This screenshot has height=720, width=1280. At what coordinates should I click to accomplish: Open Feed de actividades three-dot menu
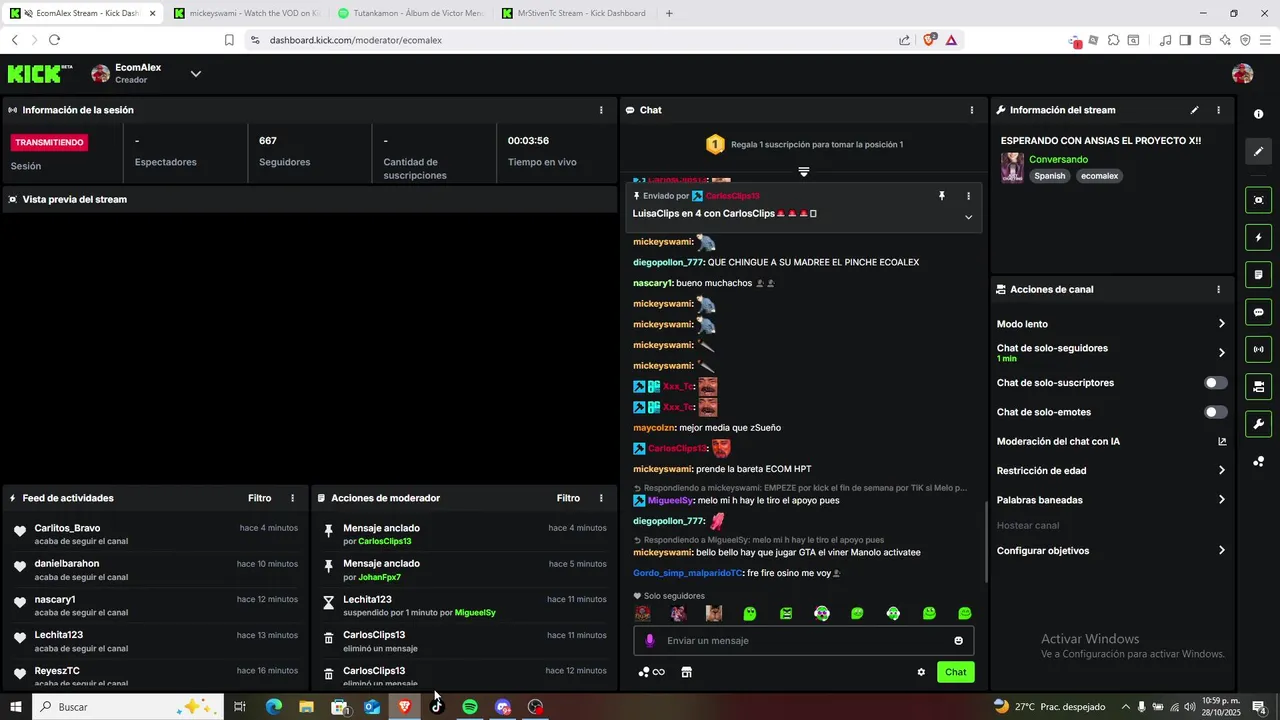coord(292,498)
